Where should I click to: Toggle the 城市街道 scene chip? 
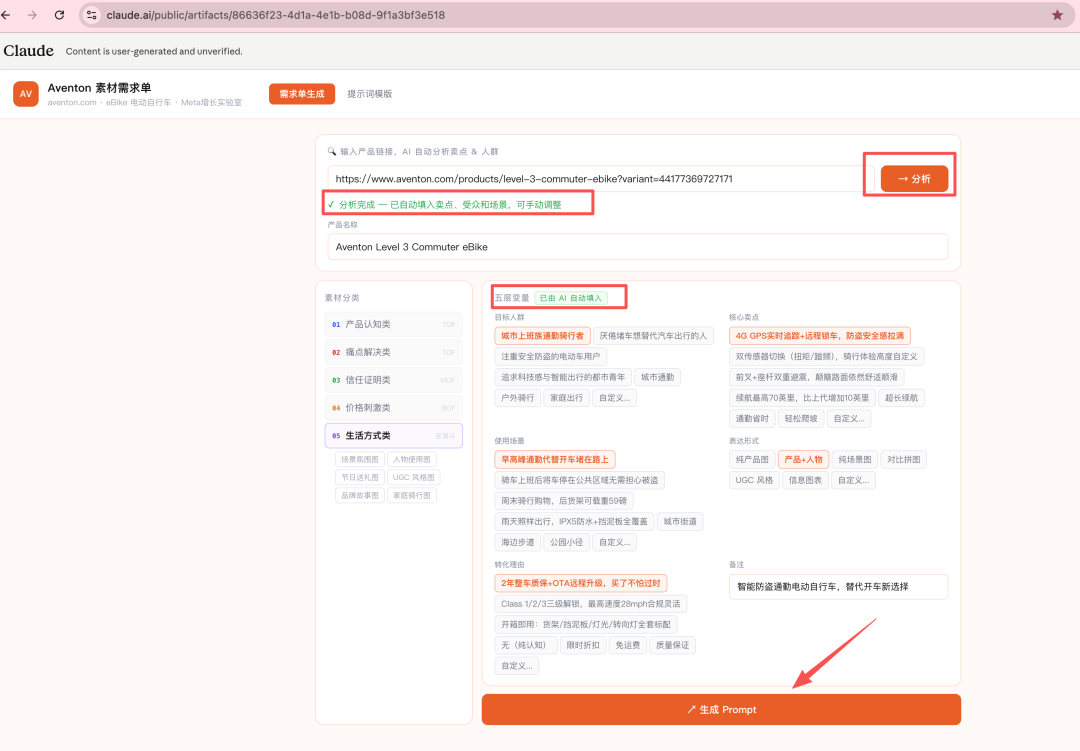tap(680, 522)
